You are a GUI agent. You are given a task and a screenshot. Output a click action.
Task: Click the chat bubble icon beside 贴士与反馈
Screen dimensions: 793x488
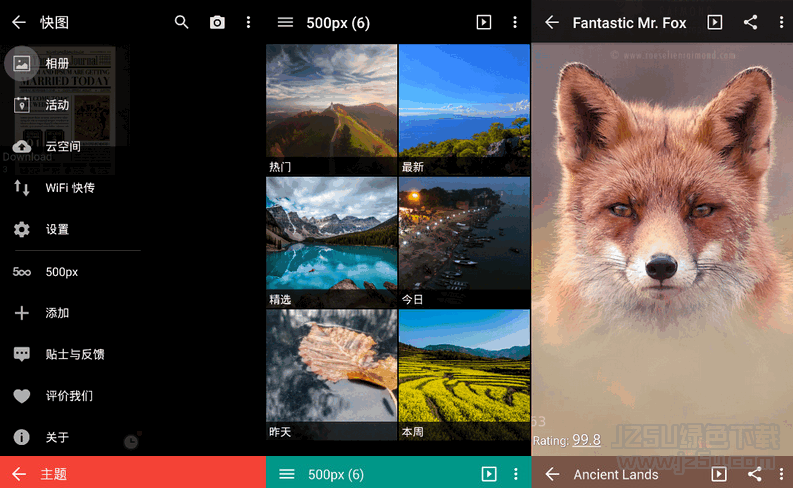tap(22, 354)
